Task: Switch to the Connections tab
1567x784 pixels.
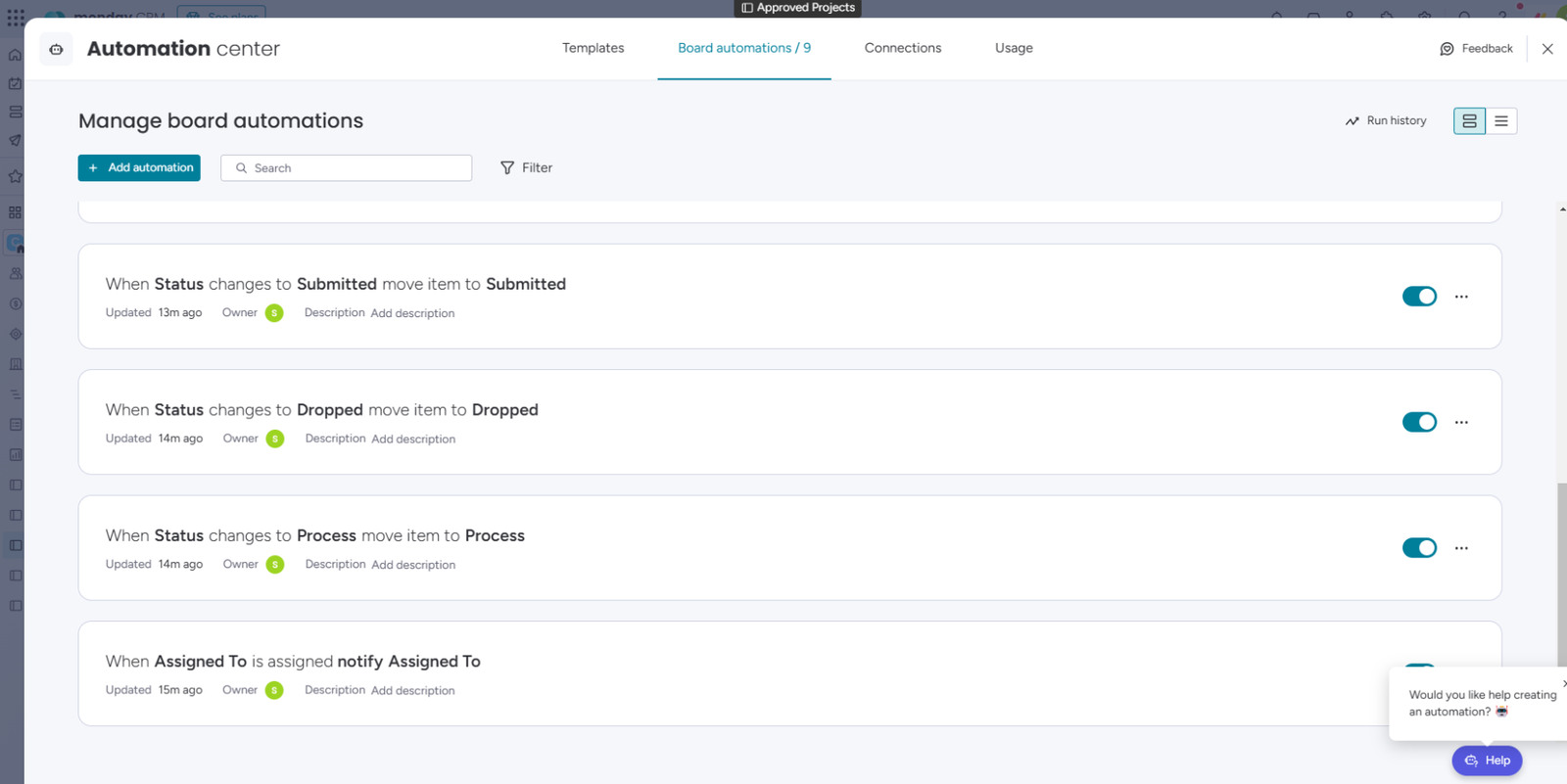Action: (x=902, y=48)
